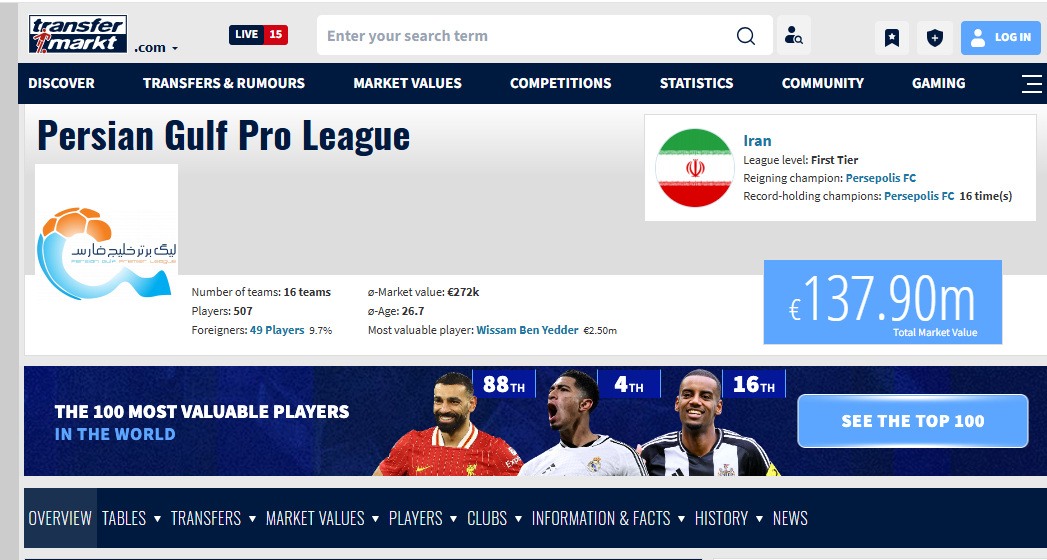
Task: Click the Transfermarkt logo
Action: 78,35
